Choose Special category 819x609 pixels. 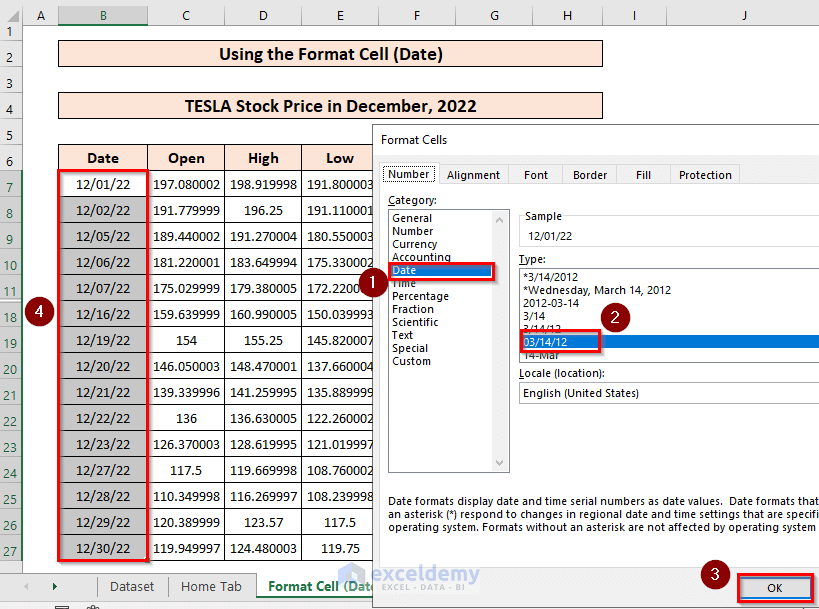point(410,348)
